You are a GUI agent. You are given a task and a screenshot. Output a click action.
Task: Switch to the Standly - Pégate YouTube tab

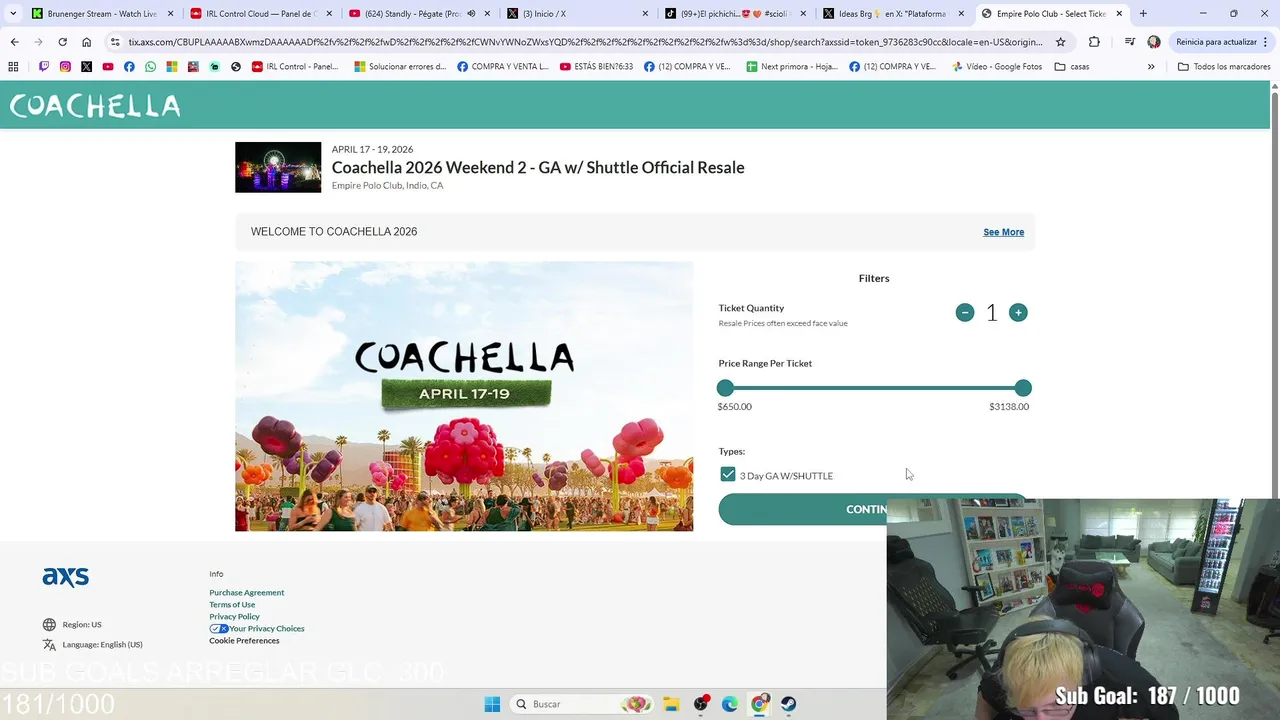(x=418, y=14)
